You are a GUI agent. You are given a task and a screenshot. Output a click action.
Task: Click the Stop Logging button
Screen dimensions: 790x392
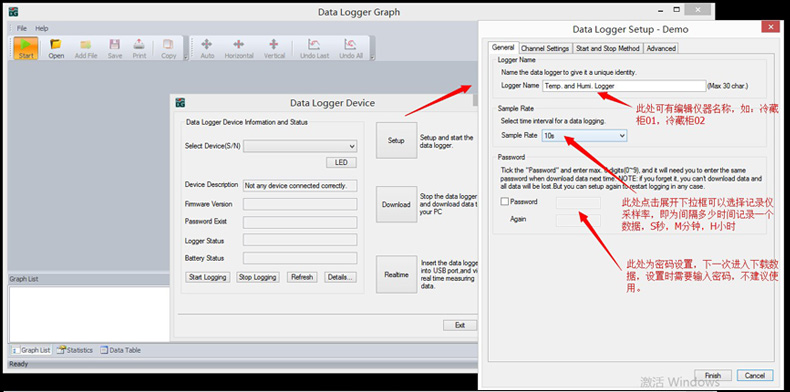point(257,277)
